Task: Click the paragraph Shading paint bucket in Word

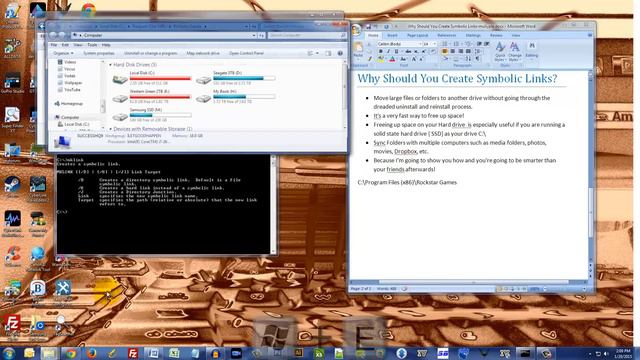Action: (445, 58)
